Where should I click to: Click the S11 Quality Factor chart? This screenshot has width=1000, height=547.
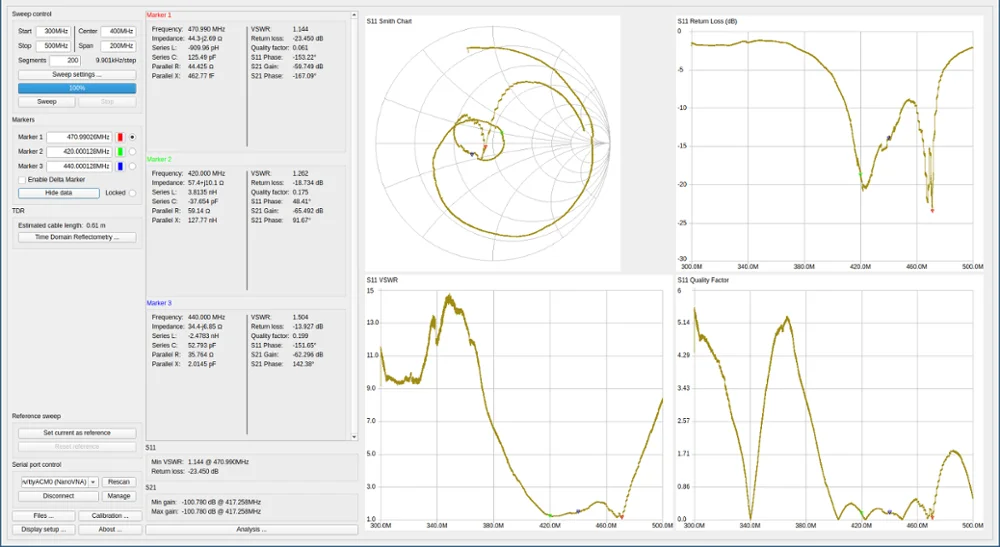829,403
